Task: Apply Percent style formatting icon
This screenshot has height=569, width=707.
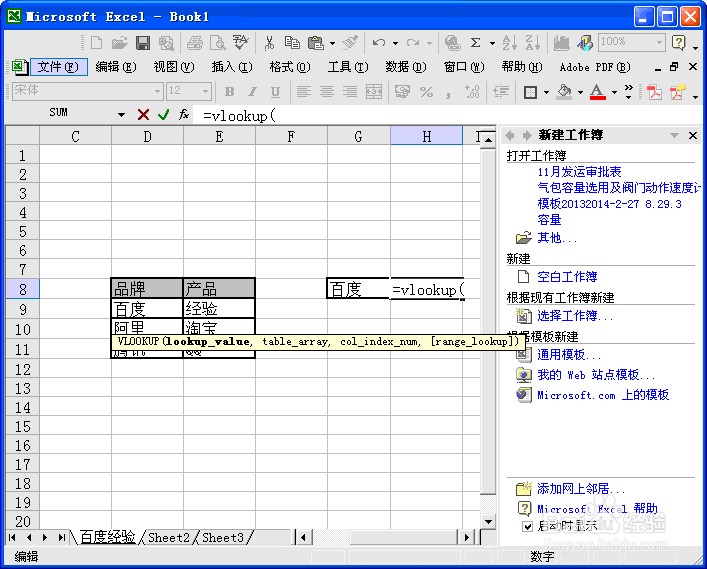Action: [427, 92]
